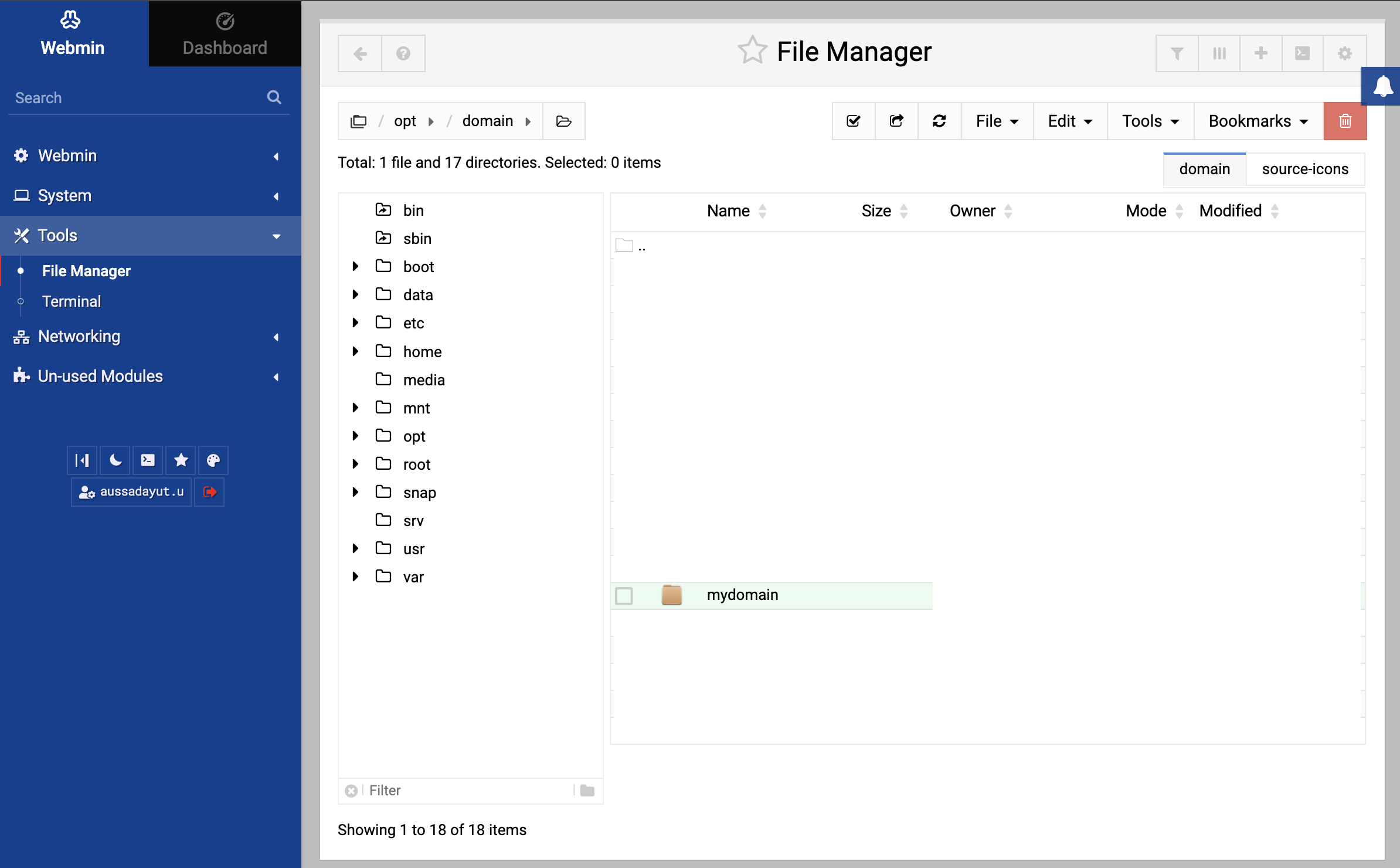1400x868 pixels.
Task: Click the filter funnel icon in header
Action: coord(1177,53)
